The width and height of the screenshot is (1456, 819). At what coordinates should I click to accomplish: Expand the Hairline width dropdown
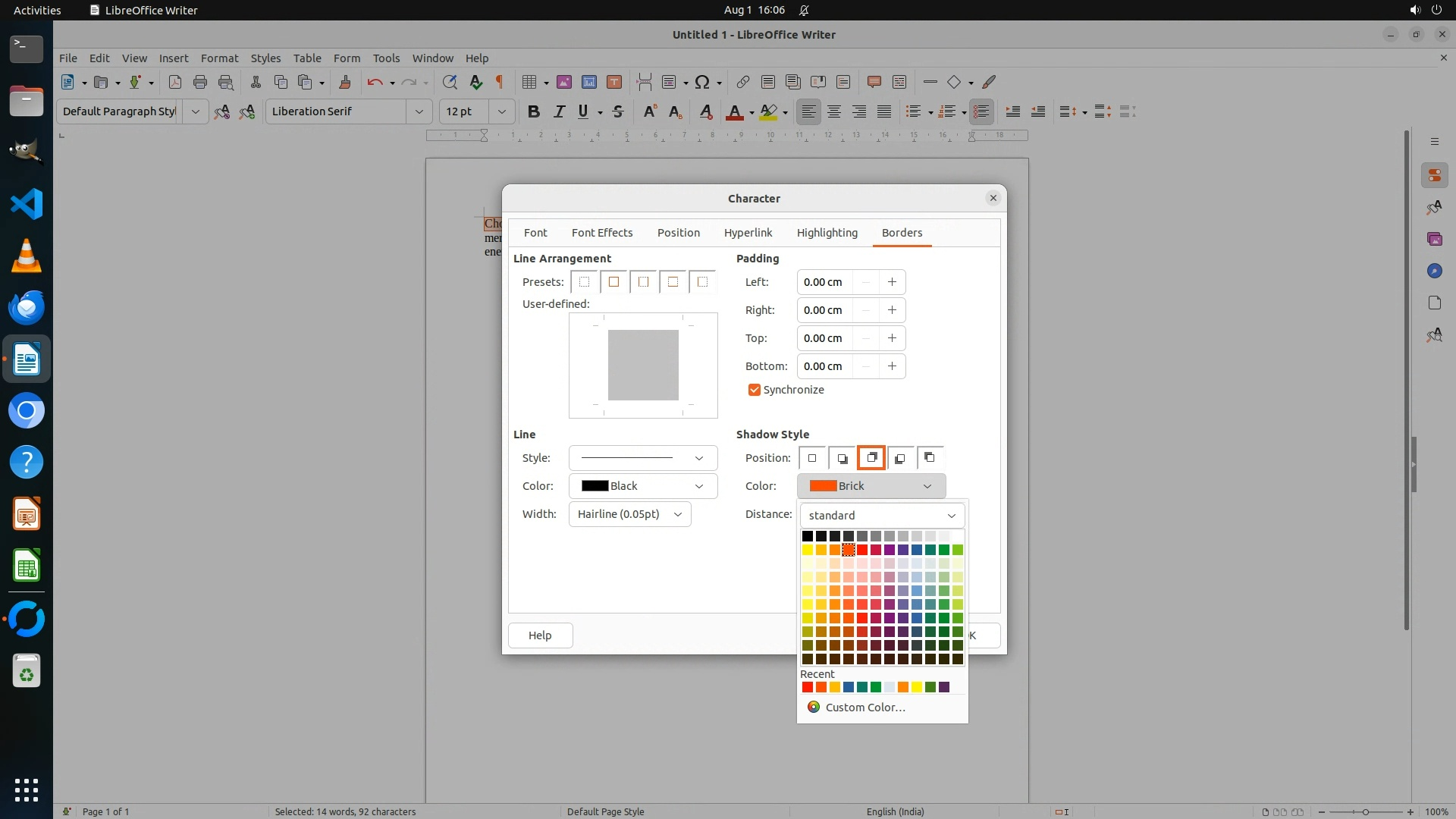tap(629, 514)
